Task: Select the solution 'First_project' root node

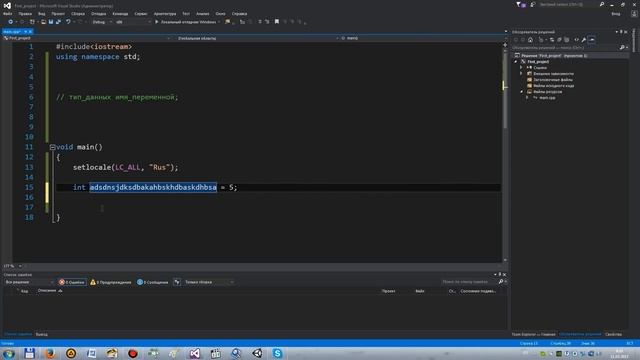Action: coord(553,56)
